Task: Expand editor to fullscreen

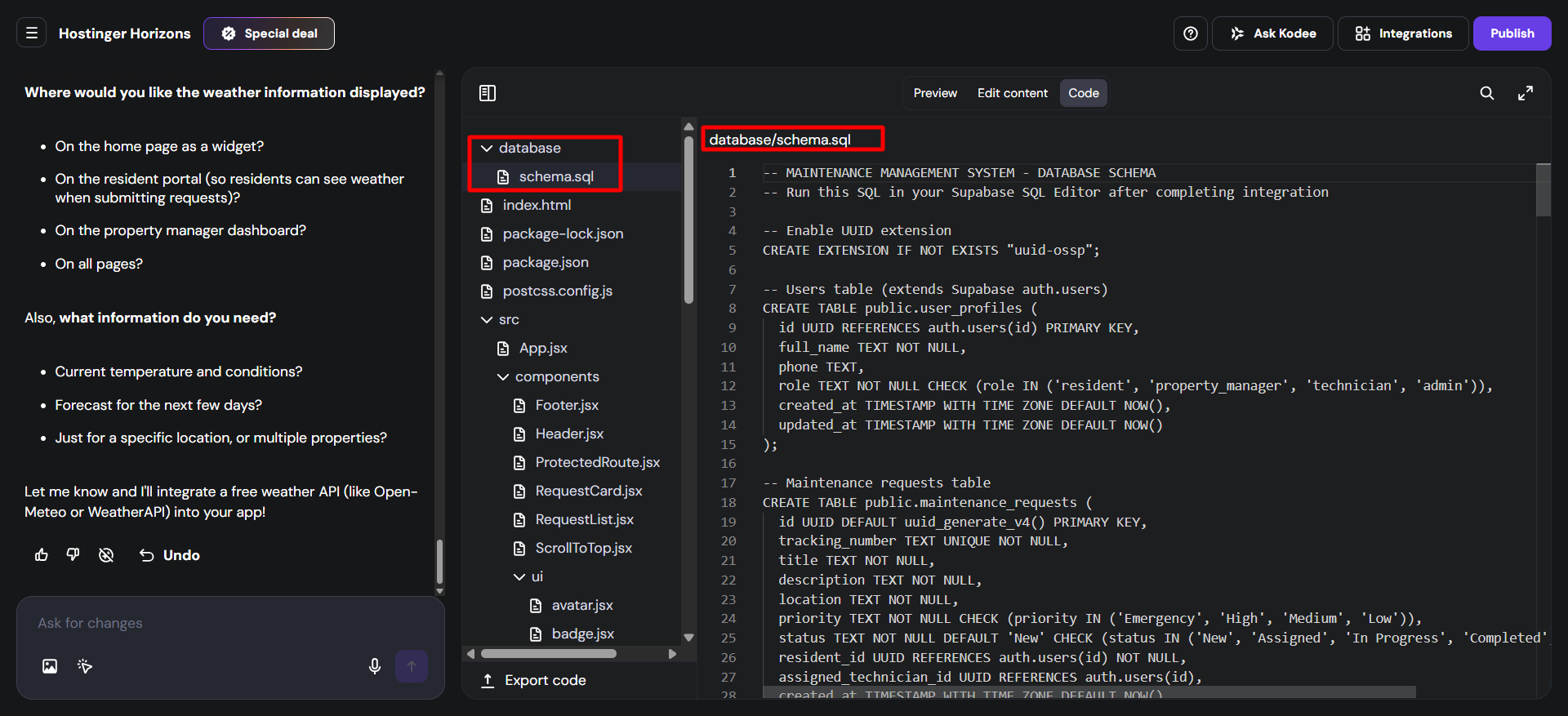Action: [1526, 93]
